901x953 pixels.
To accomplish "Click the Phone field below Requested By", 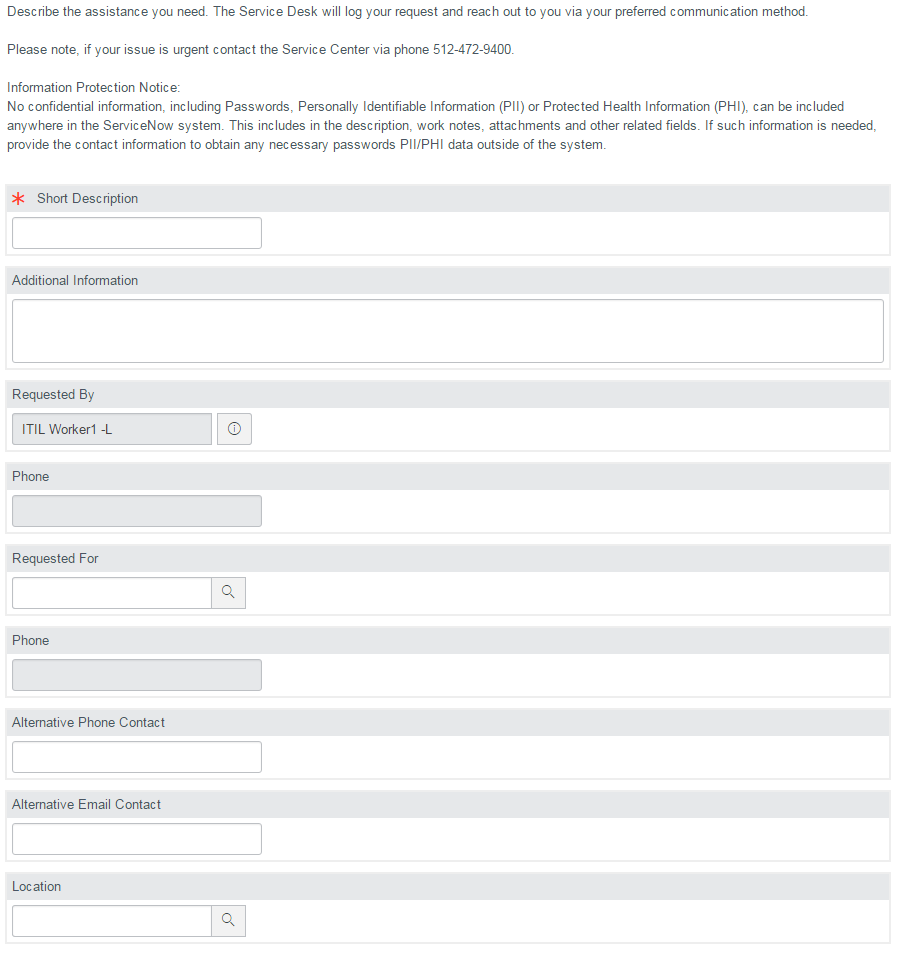I will click(x=137, y=511).
